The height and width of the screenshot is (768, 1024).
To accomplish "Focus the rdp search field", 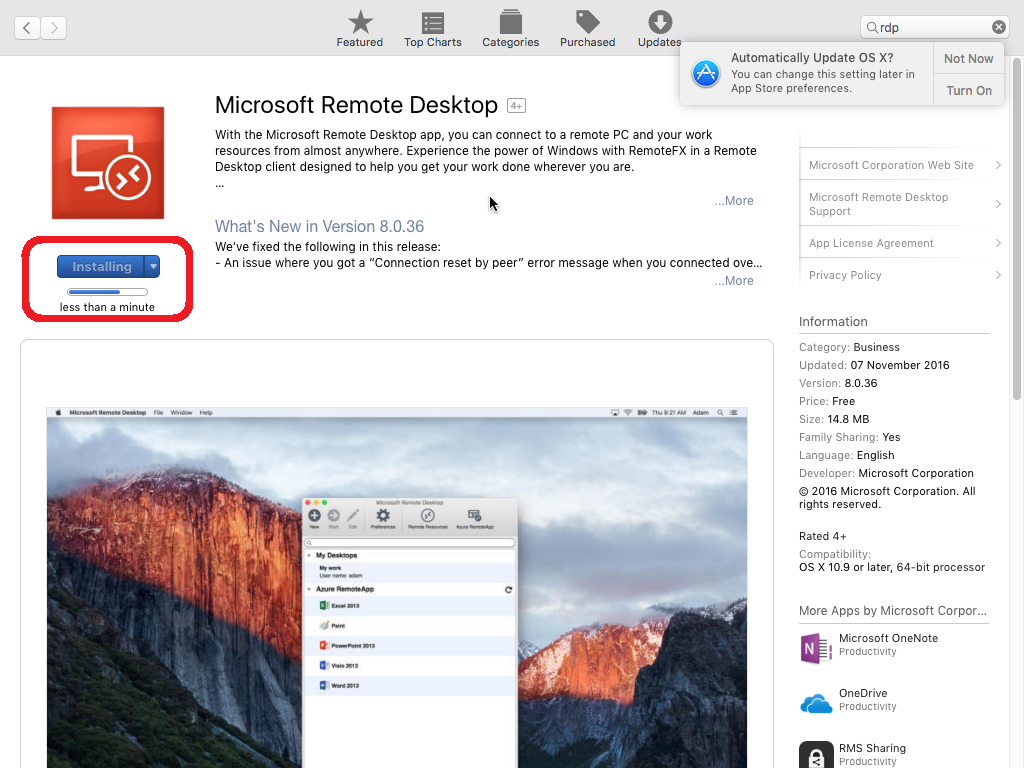I will click(935, 27).
